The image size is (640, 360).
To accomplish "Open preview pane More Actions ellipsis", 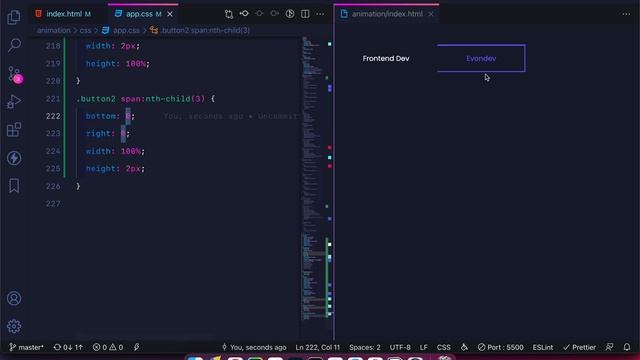I will click(x=626, y=14).
